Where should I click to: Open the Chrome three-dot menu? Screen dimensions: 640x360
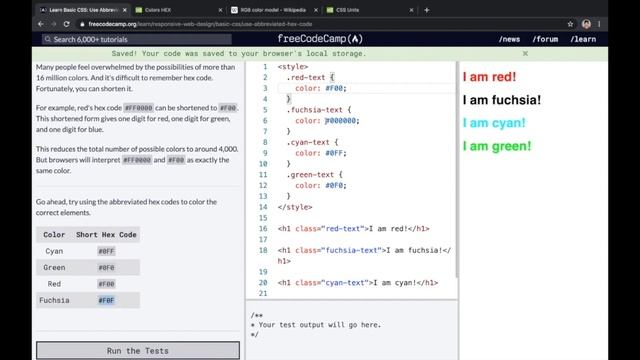(x=599, y=24)
